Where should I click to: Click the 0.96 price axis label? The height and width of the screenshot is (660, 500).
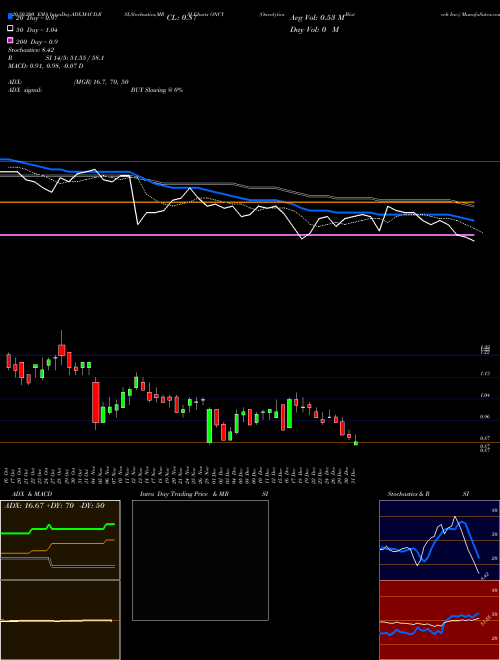tap(485, 417)
